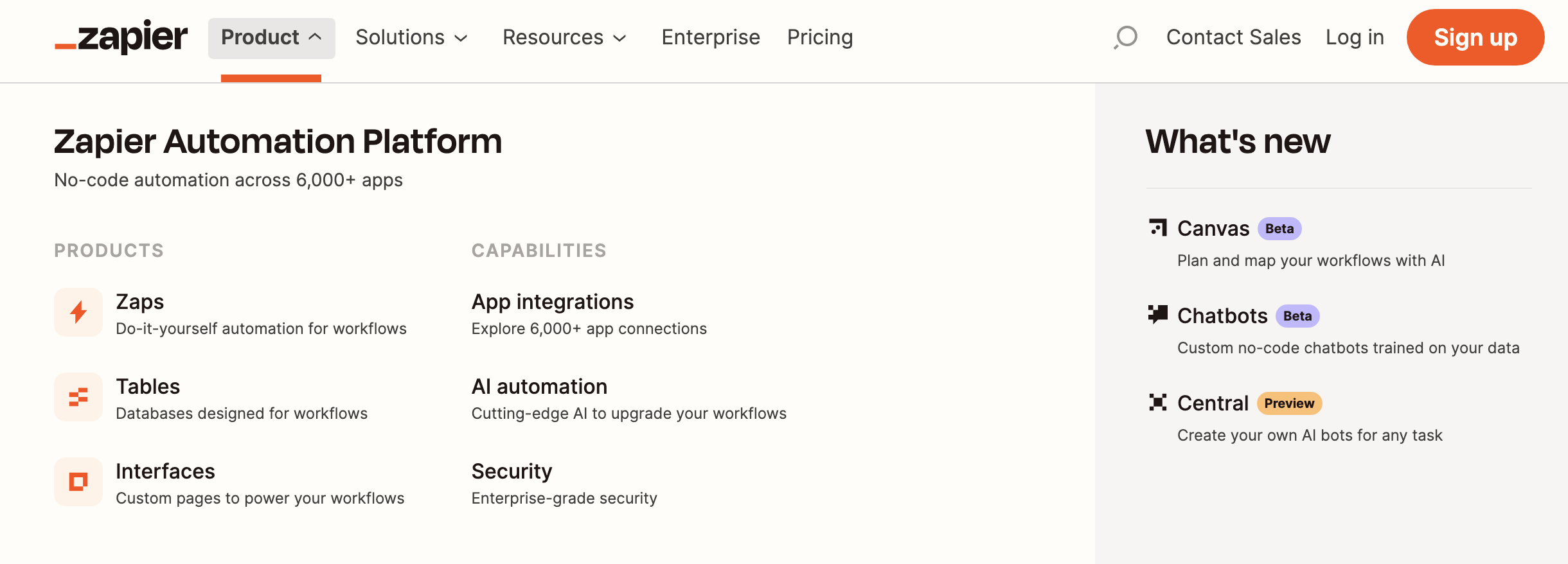The height and width of the screenshot is (564, 1568).
Task: Expand the Solutions dropdown
Action: coord(411,38)
